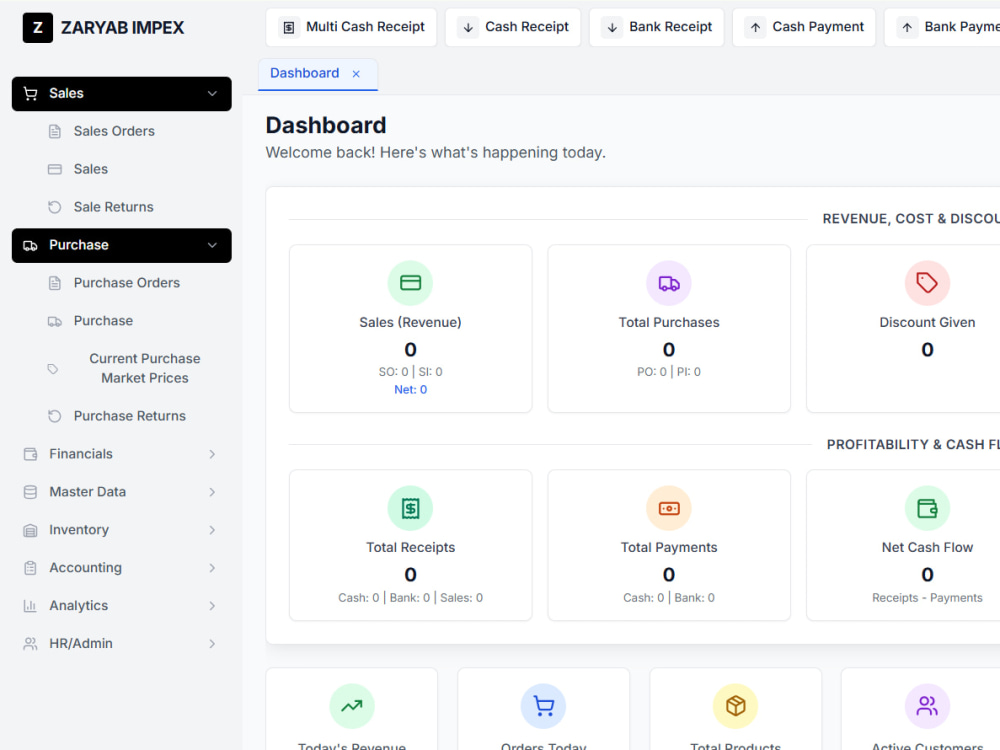Close the Dashboard tab
This screenshot has height=750, width=1000.
[x=356, y=74]
